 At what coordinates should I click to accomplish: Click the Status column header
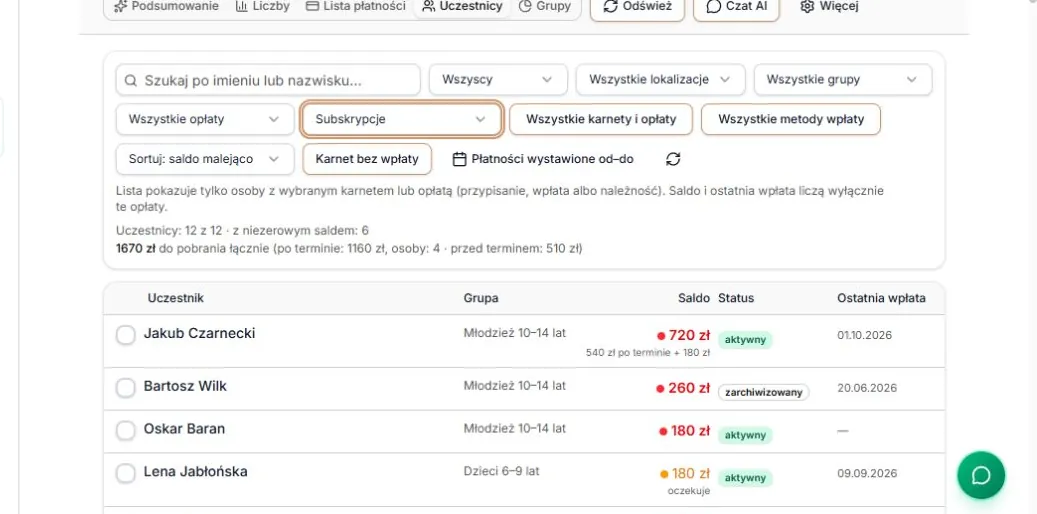pyautogui.click(x=736, y=298)
